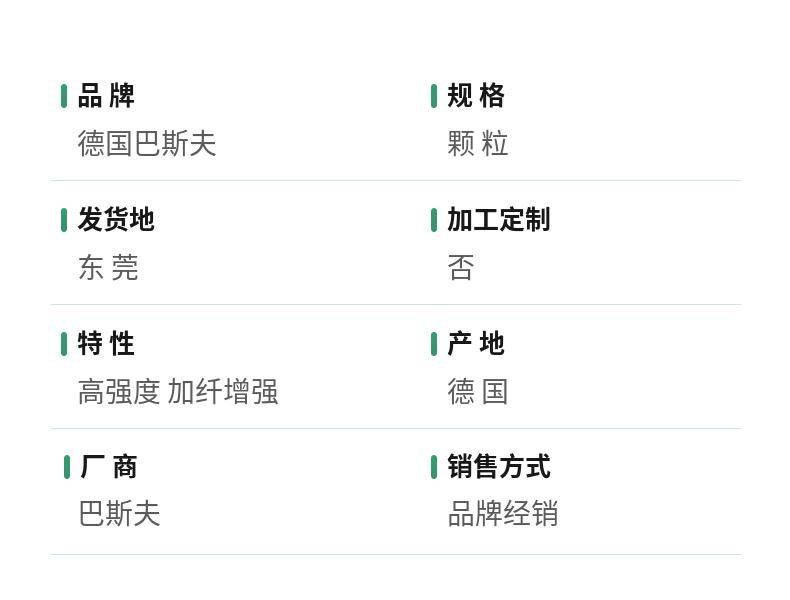Select the 东莞 shipping origin value

(x=108, y=268)
